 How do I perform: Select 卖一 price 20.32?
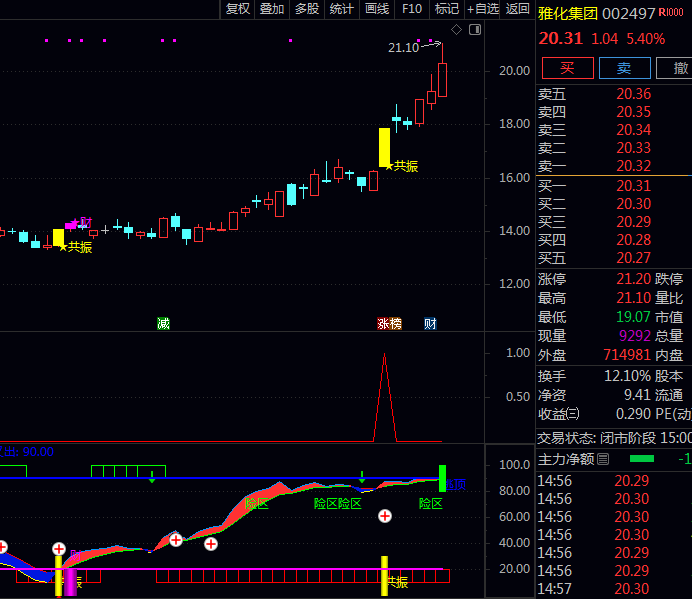(633, 166)
